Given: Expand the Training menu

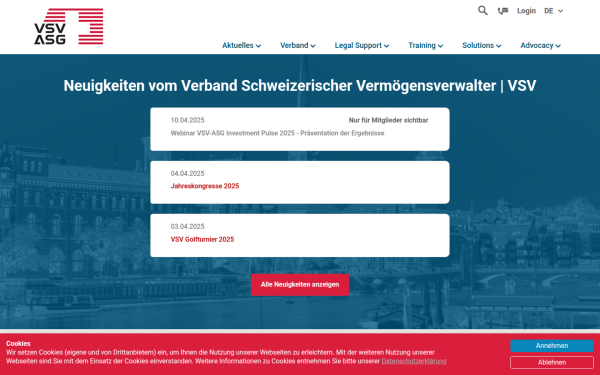Looking at the screenshot, I should pos(426,45).
